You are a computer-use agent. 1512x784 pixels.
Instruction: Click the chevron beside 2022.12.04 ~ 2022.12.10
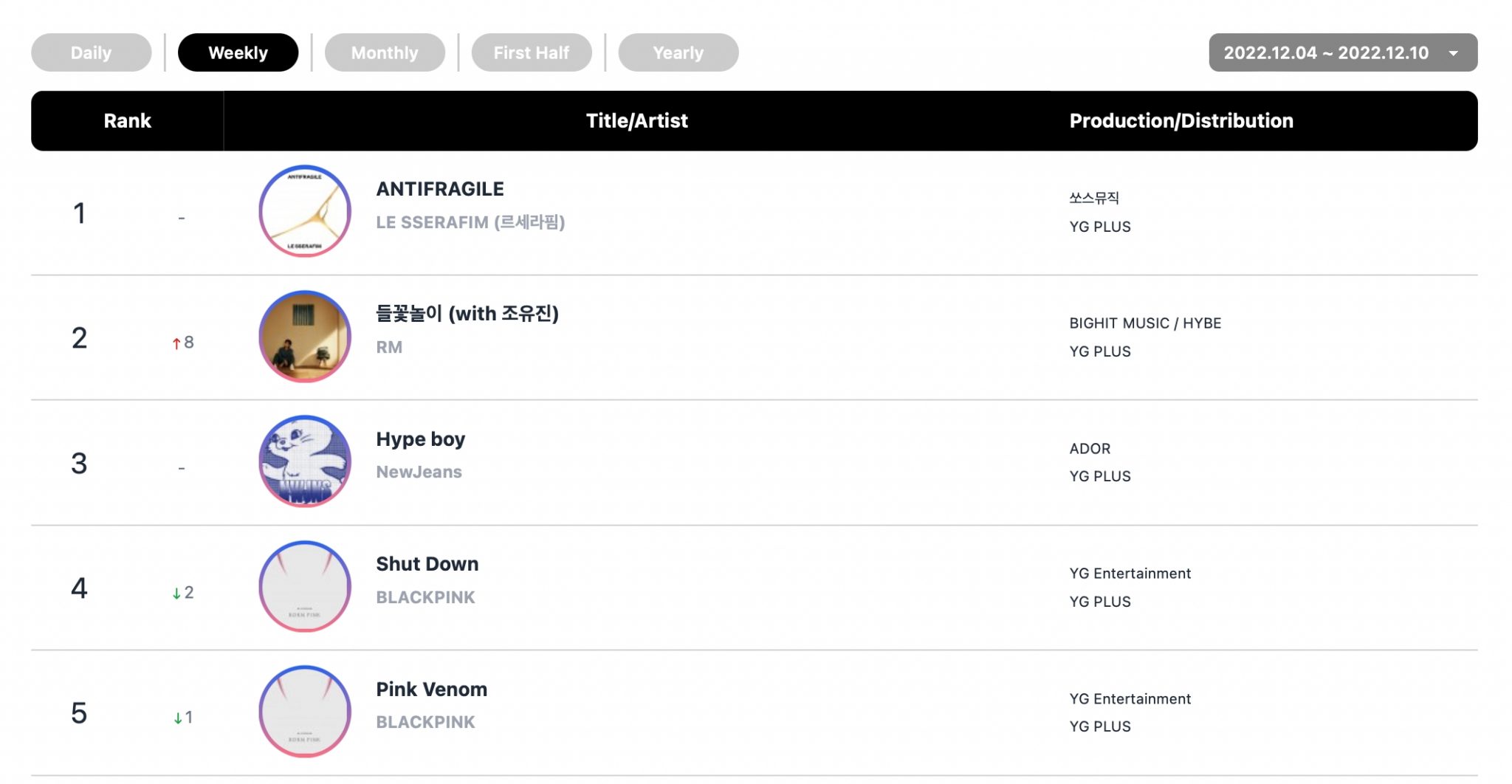(x=1452, y=52)
